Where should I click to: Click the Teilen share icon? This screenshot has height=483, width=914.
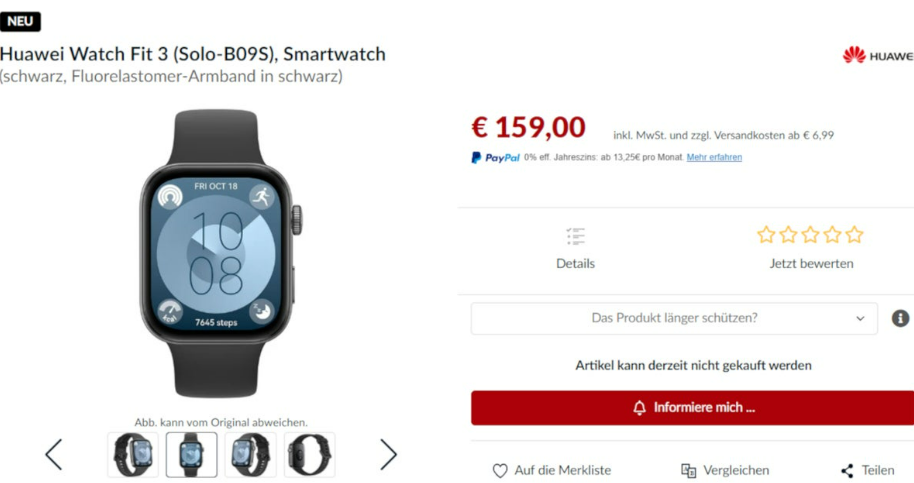(x=847, y=471)
